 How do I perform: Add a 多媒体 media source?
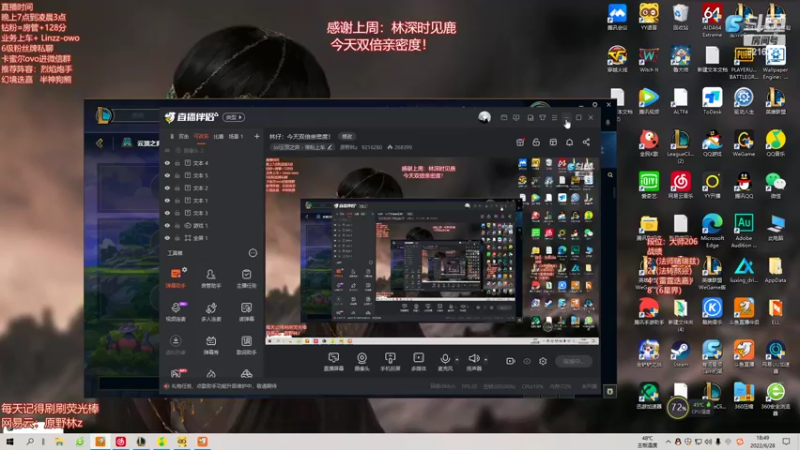pyautogui.click(x=418, y=361)
